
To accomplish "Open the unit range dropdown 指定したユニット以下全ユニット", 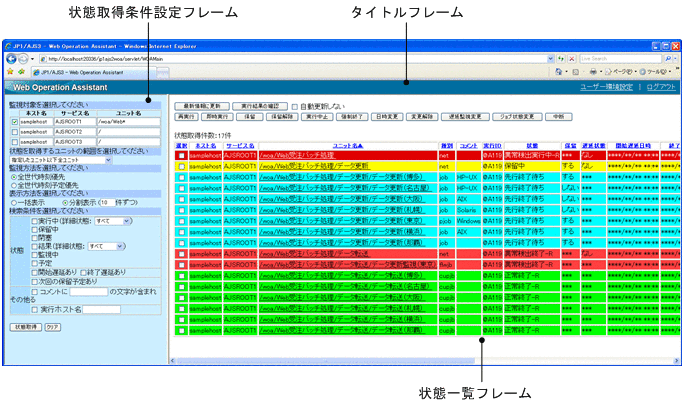I will point(61,160).
